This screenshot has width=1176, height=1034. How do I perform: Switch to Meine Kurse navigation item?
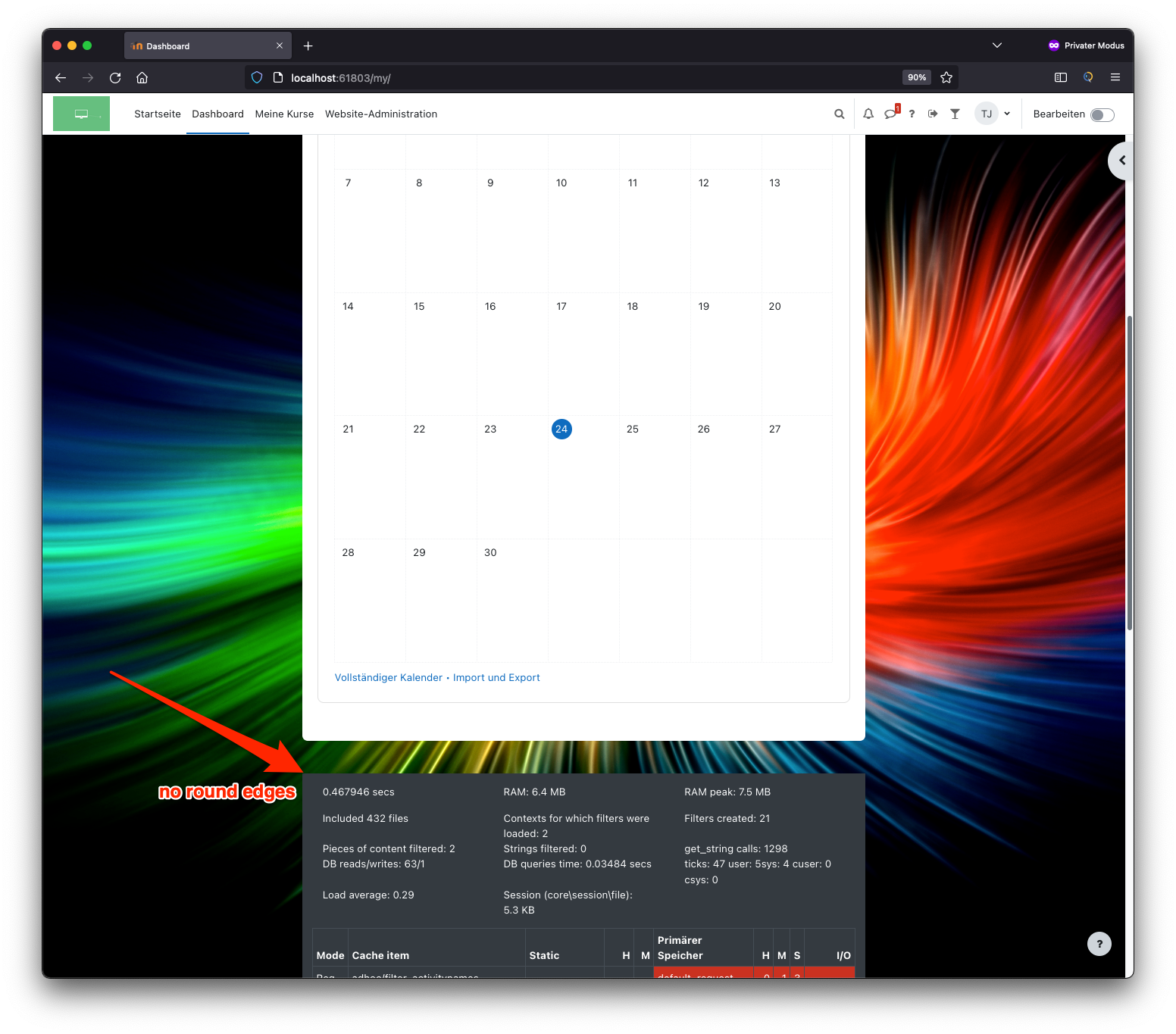tap(284, 114)
